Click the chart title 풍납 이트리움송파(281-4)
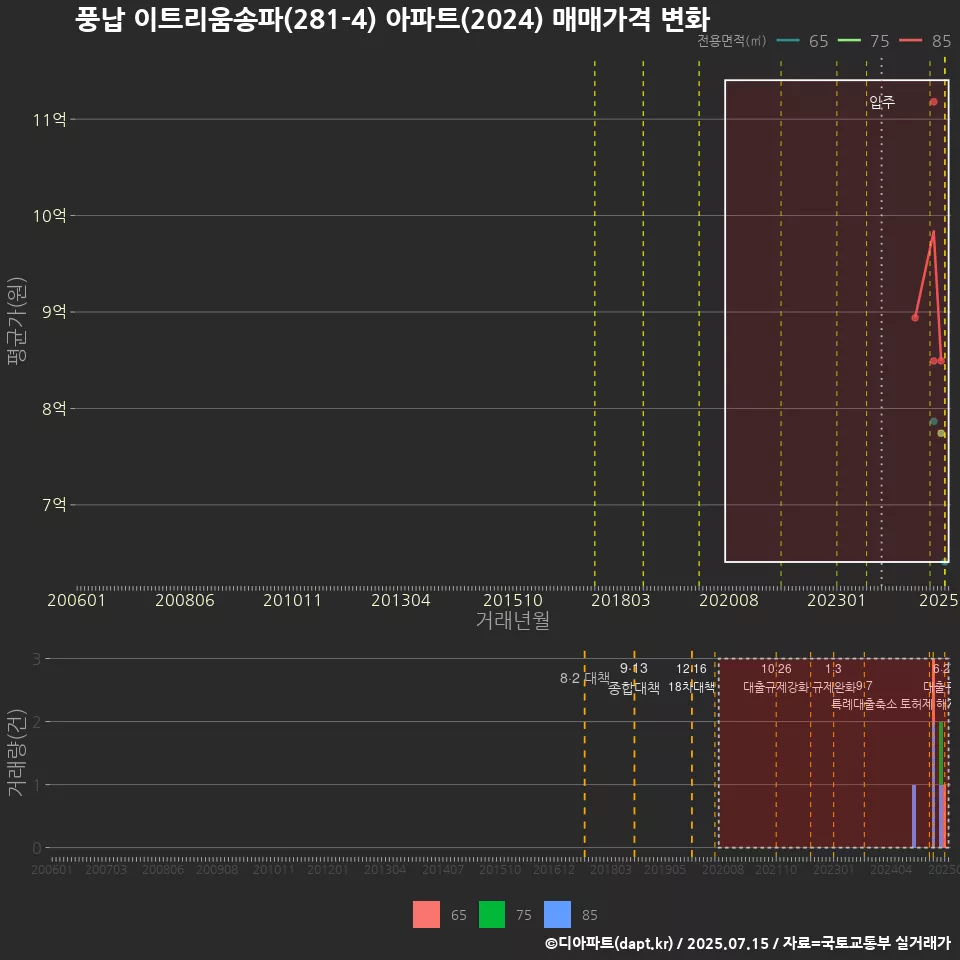The width and height of the screenshot is (960, 960). [225, 20]
